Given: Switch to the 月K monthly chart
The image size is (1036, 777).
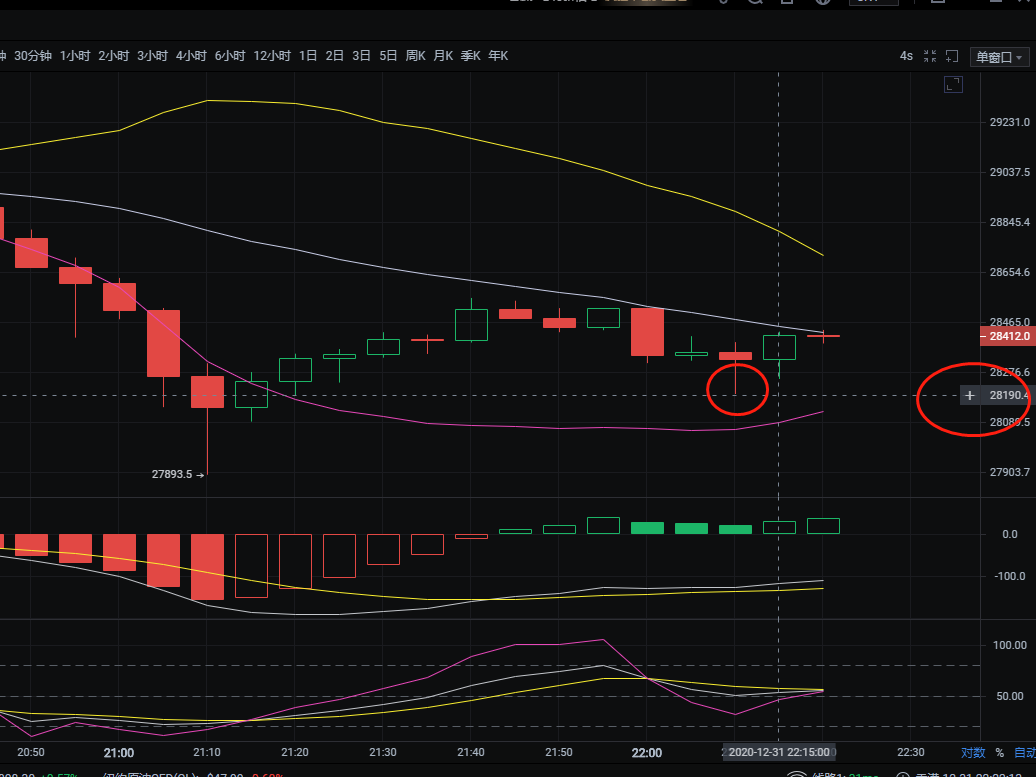Looking at the screenshot, I should 443,56.
